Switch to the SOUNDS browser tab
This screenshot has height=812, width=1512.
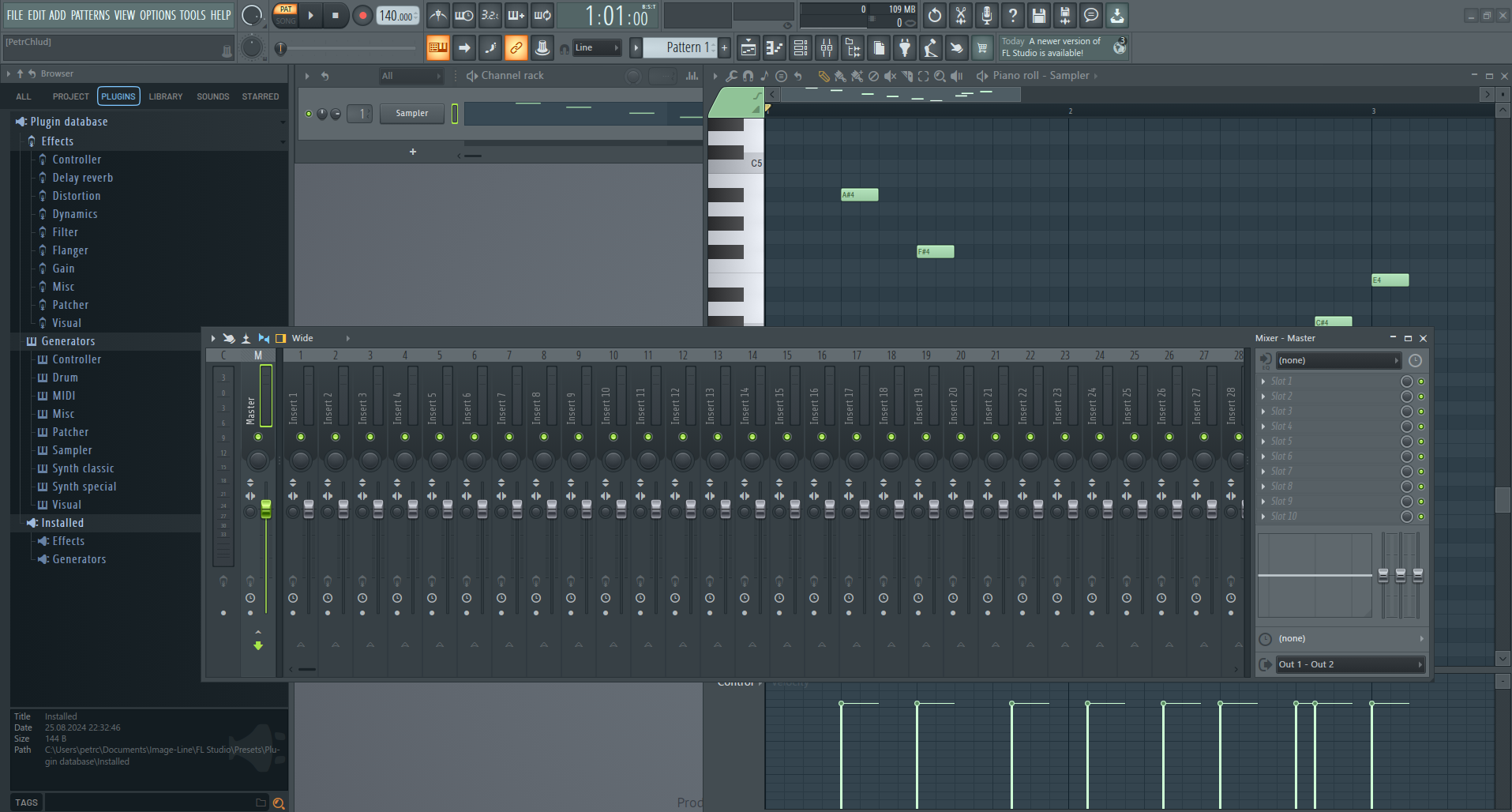coord(213,96)
